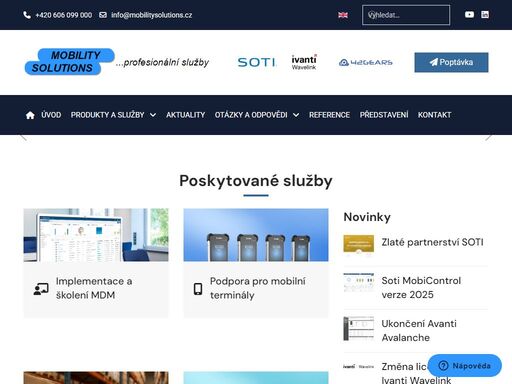Open the Ivanti Wavelink logo

pos(304,62)
